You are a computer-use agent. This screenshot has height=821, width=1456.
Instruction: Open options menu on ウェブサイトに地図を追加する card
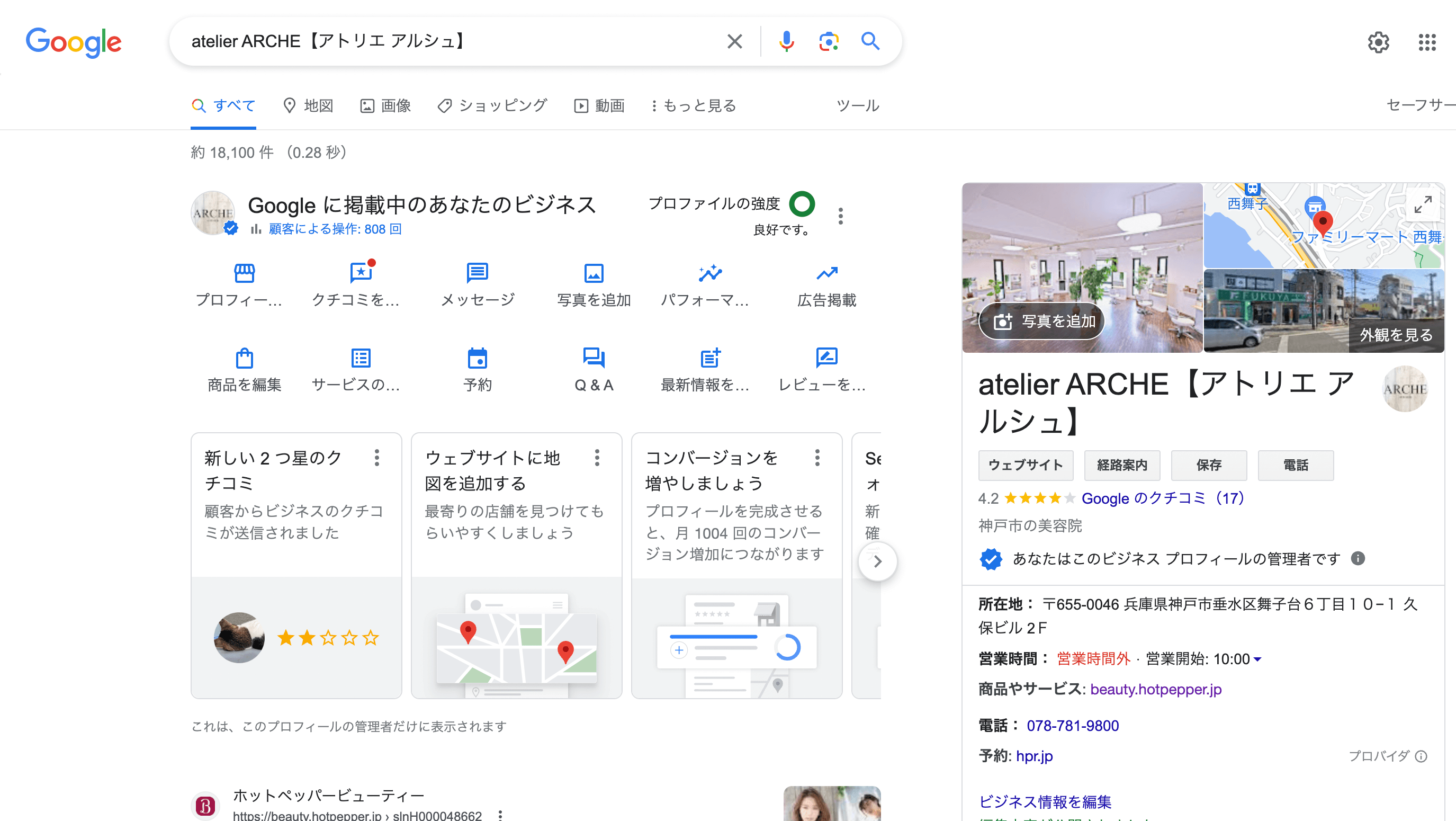pos(597,458)
